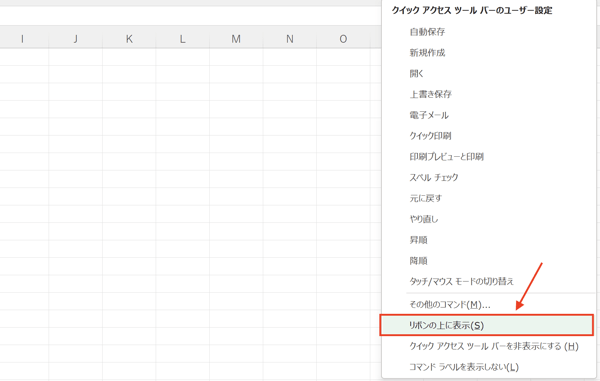Screen dimensions: 600x381
Task: Select column J header
Action: [x=76, y=39]
